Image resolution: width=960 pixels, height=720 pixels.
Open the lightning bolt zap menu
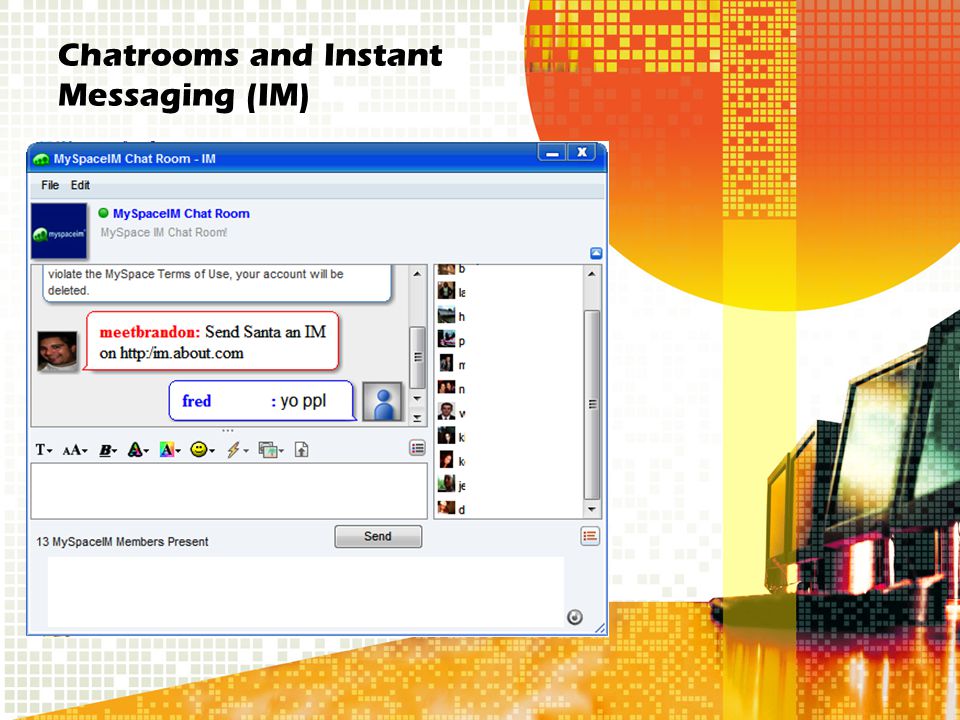click(236, 450)
